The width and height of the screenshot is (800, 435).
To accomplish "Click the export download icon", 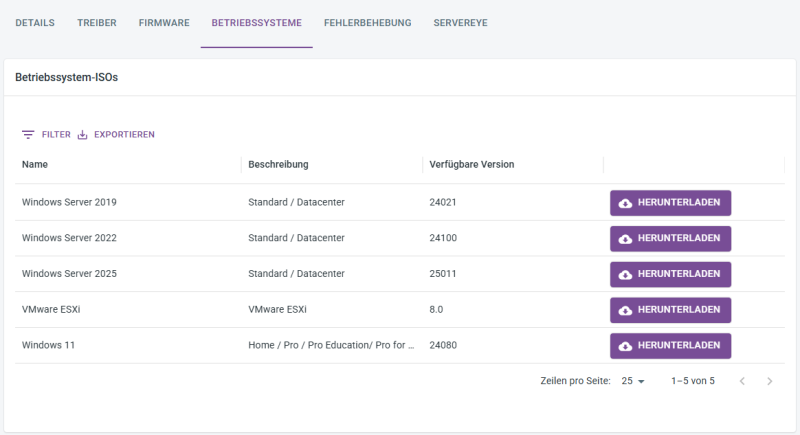I will click(83, 135).
